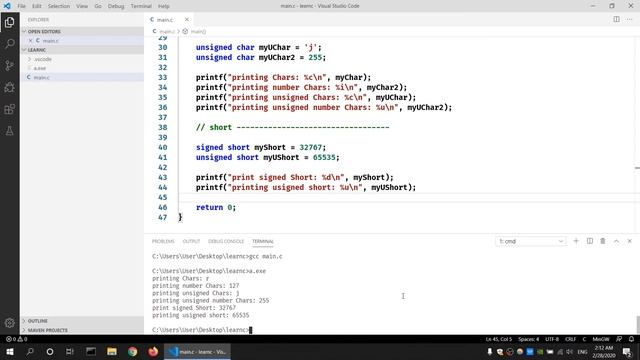Switch to the Output panel tab

191,241
